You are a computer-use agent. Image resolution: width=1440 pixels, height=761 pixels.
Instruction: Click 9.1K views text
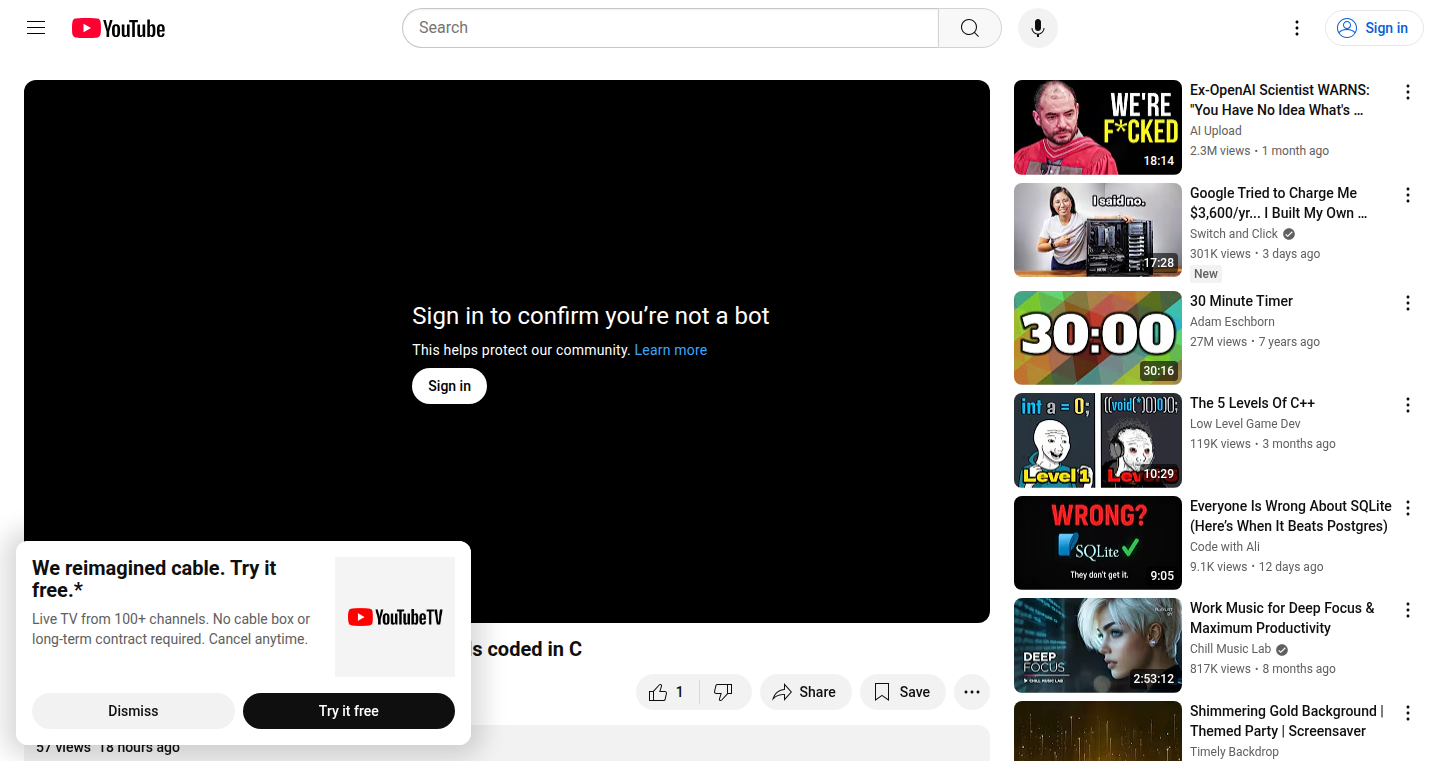[1218, 567]
